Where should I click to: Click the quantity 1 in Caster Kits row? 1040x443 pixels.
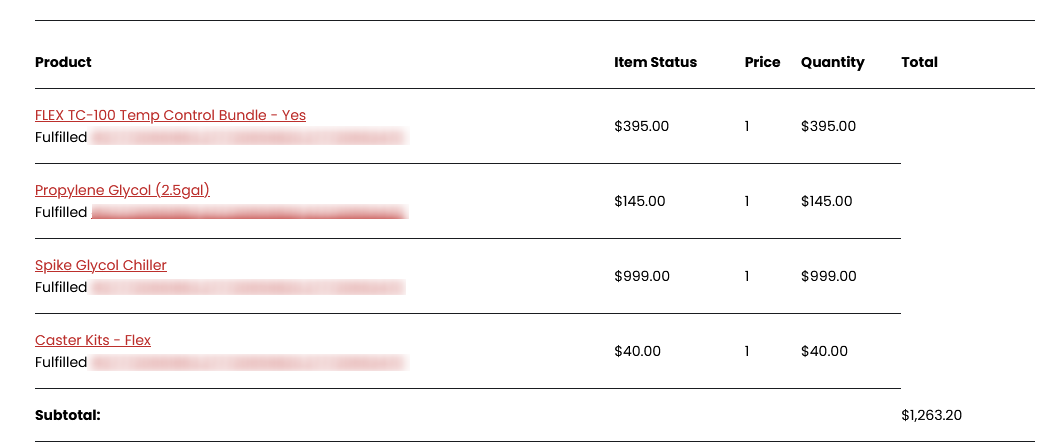[747, 351]
